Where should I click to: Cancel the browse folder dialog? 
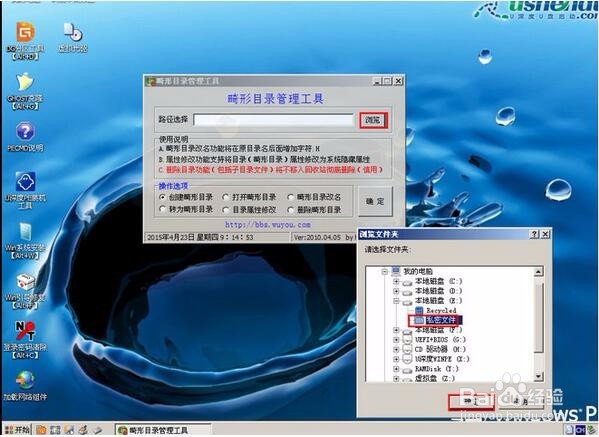tap(520, 402)
